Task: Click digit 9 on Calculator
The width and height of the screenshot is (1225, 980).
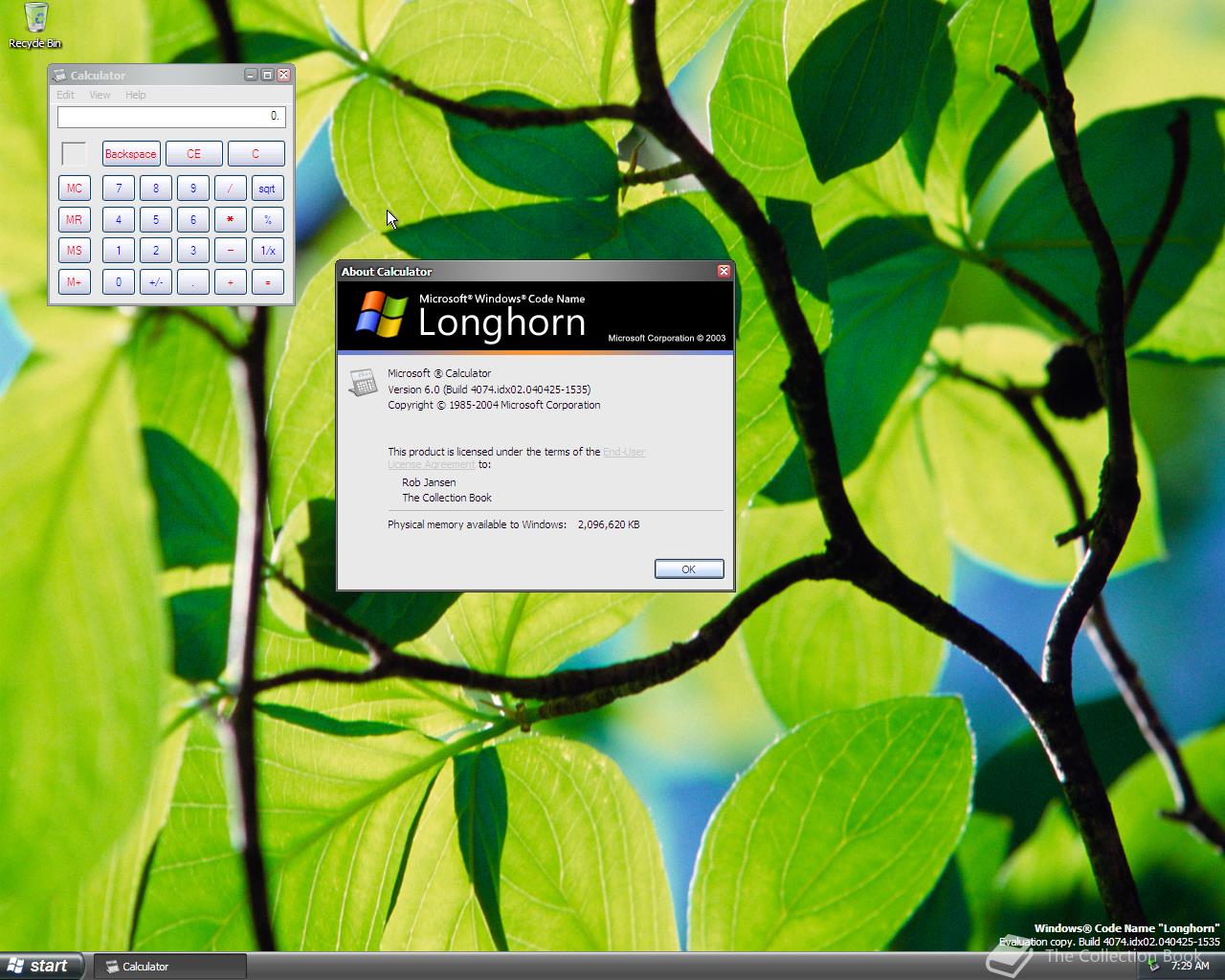Action: [x=193, y=189]
